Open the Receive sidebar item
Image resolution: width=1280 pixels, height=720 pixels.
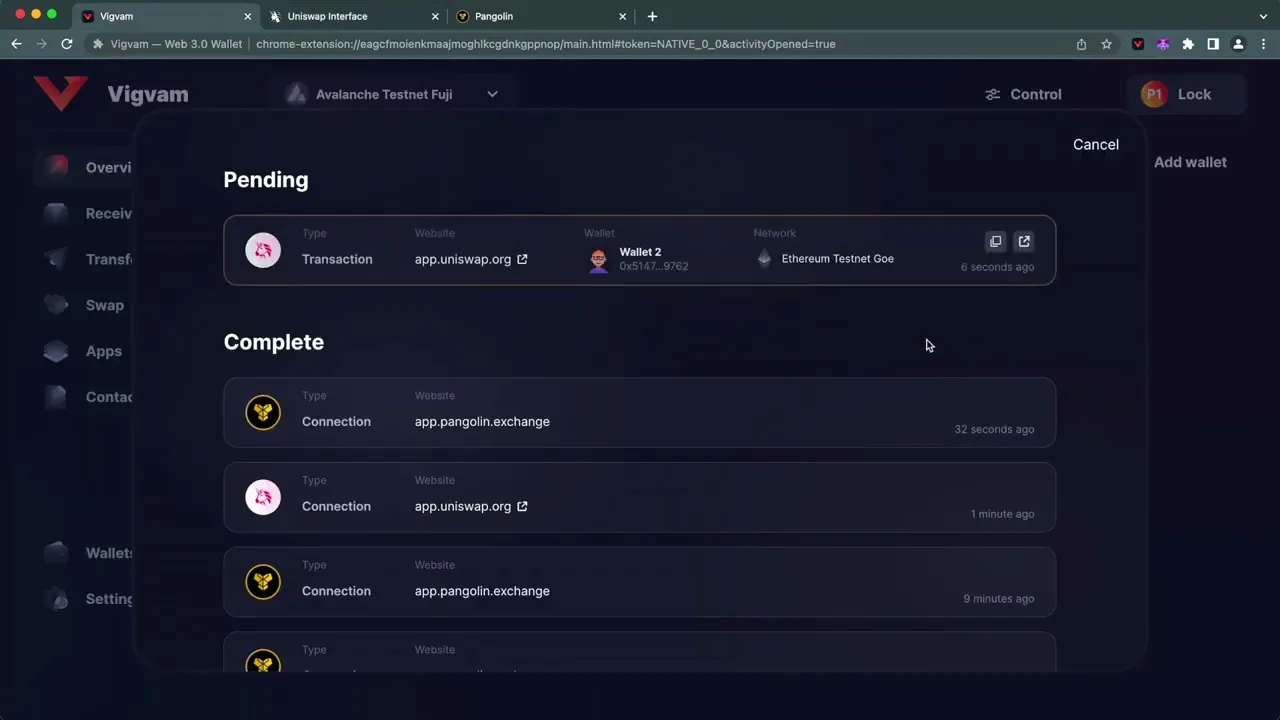coord(88,213)
